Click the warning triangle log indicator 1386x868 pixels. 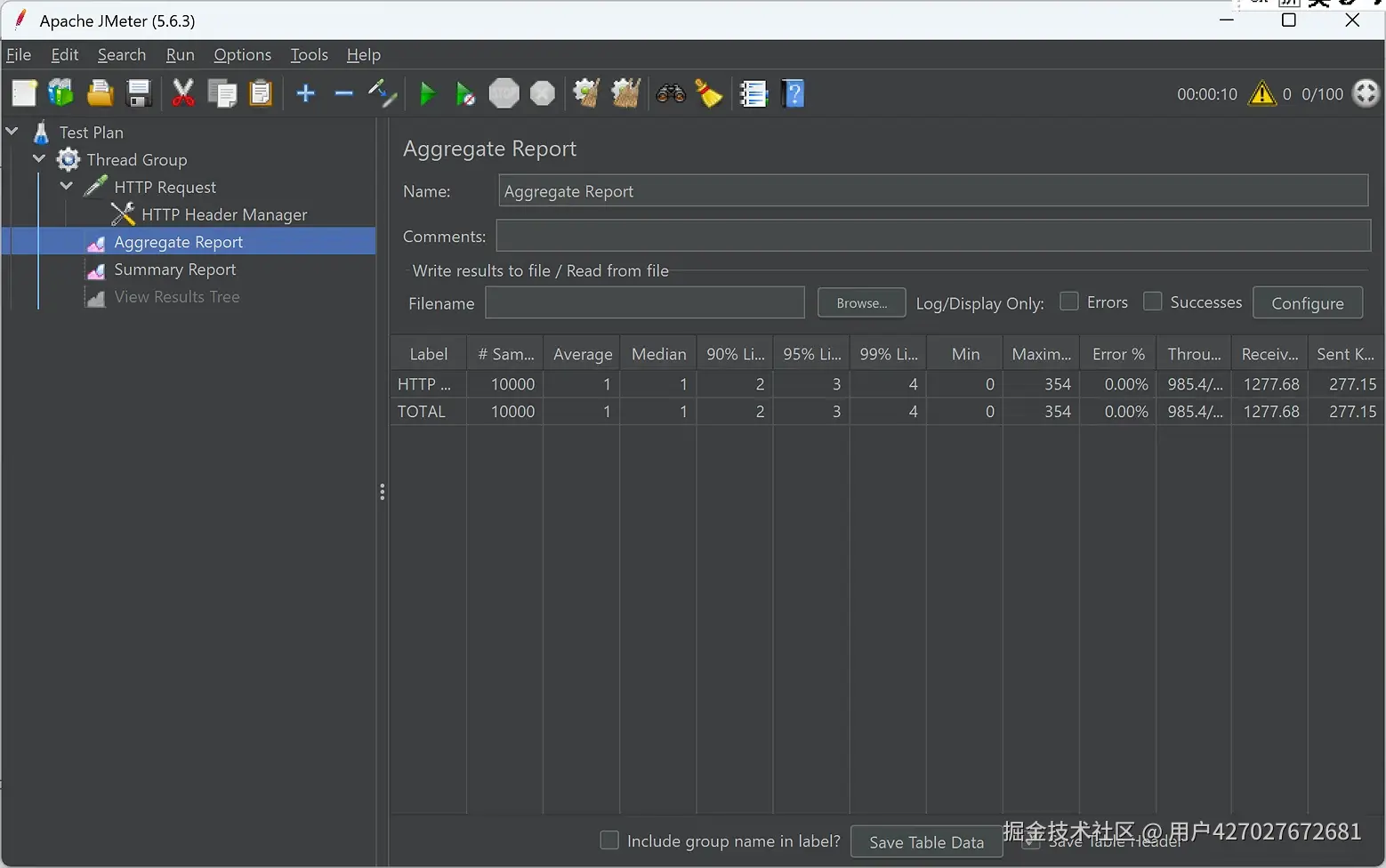click(x=1262, y=93)
